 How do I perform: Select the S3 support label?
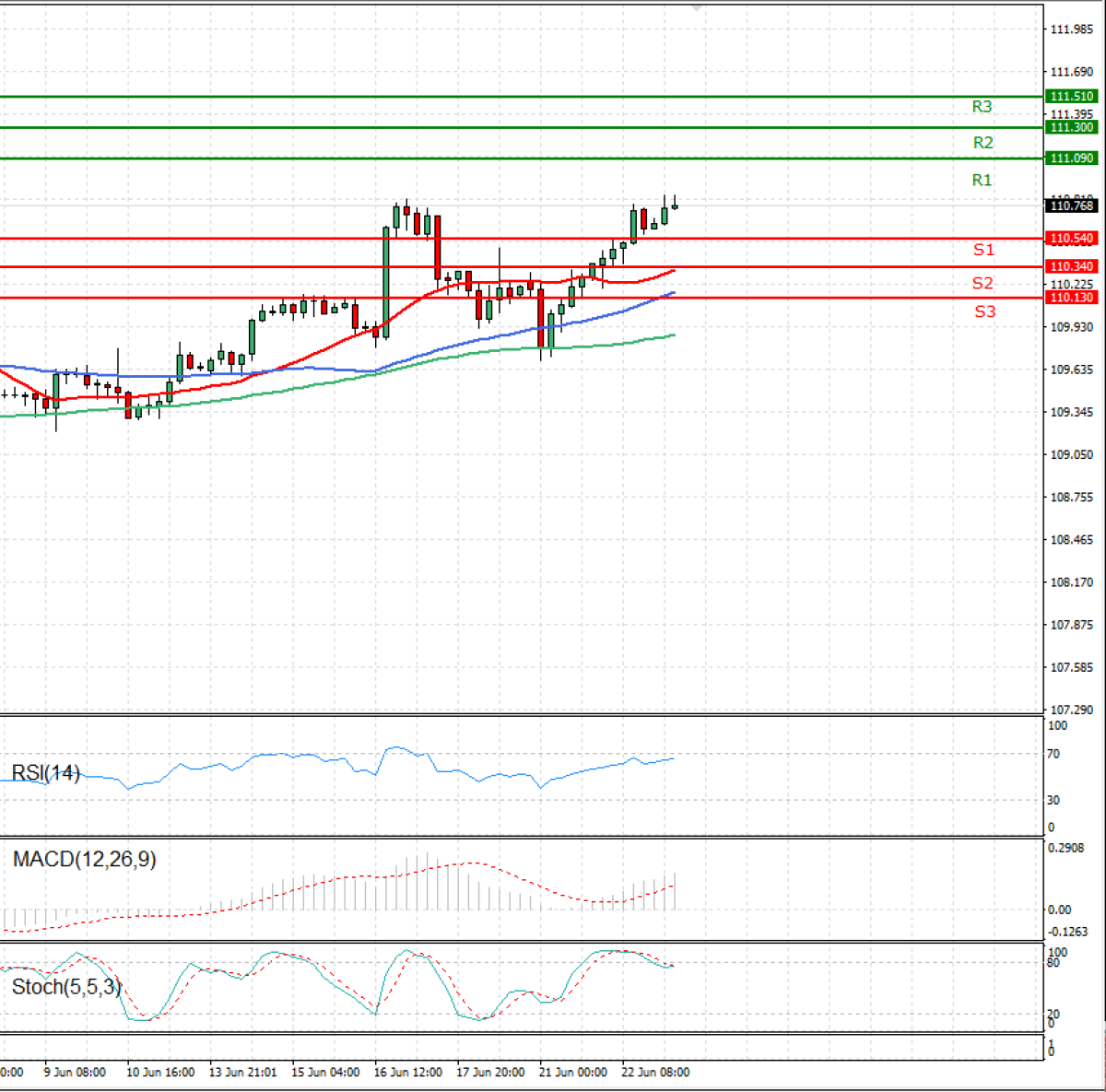(x=984, y=311)
